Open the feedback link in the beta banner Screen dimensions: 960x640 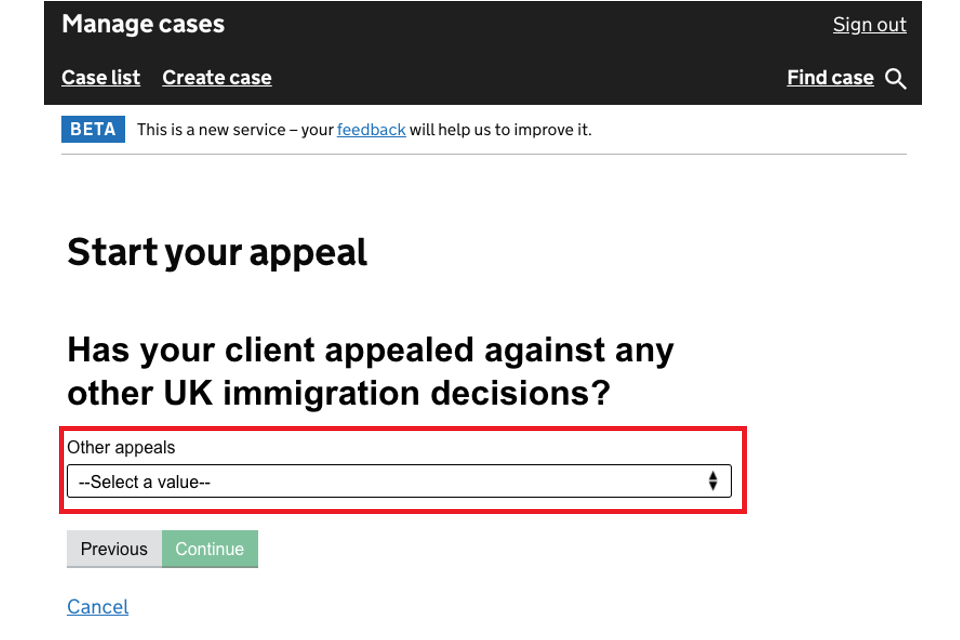click(371, 130)
